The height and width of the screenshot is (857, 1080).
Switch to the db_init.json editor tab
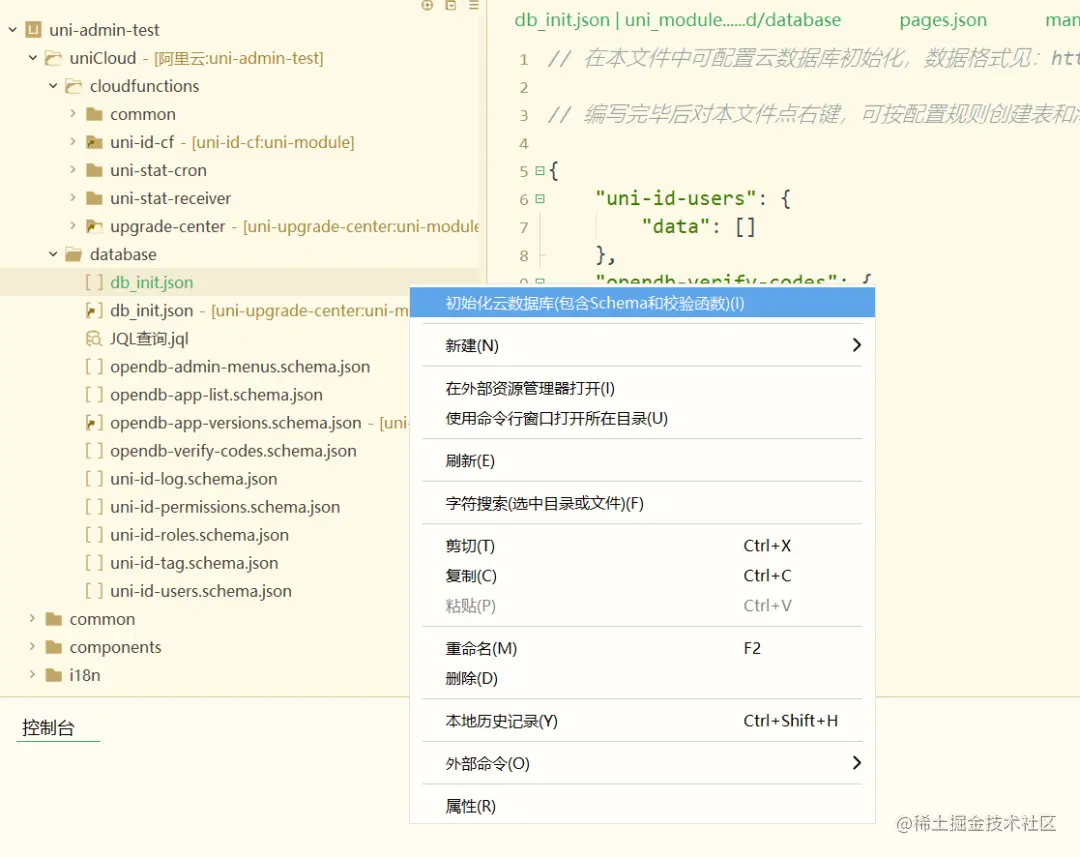point(678,20)
